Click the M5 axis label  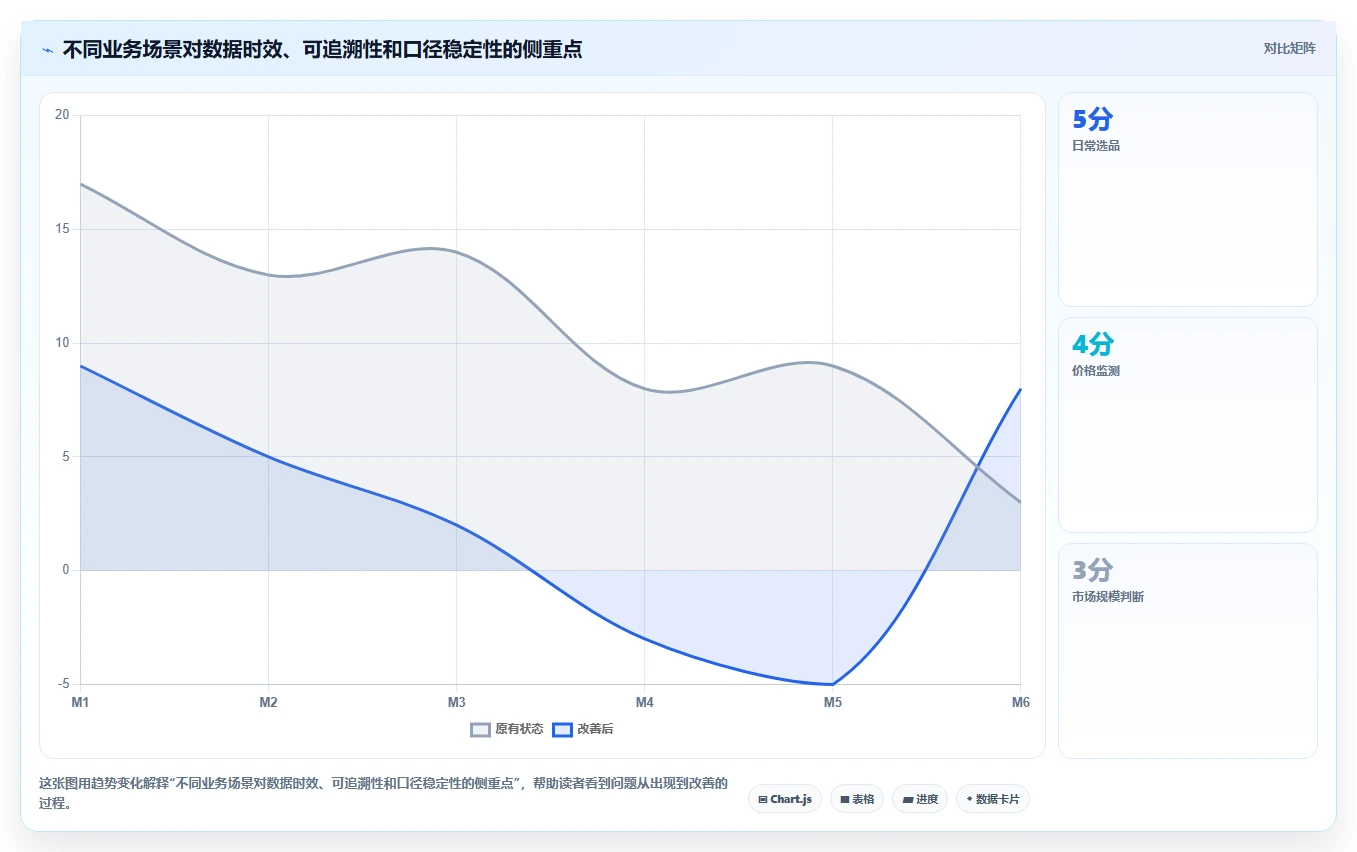point(832,702)
